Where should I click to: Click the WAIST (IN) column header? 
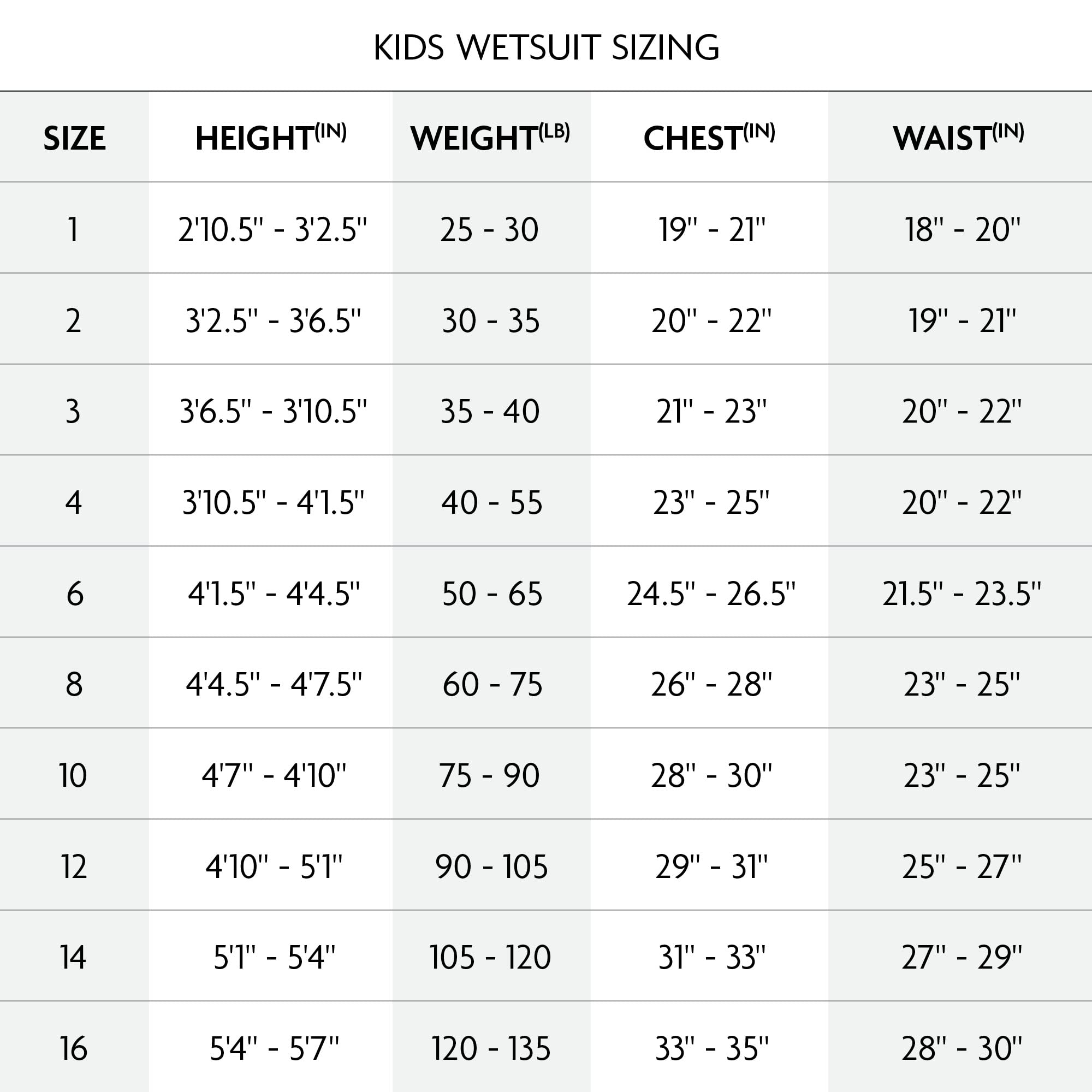tap(958, 138)
